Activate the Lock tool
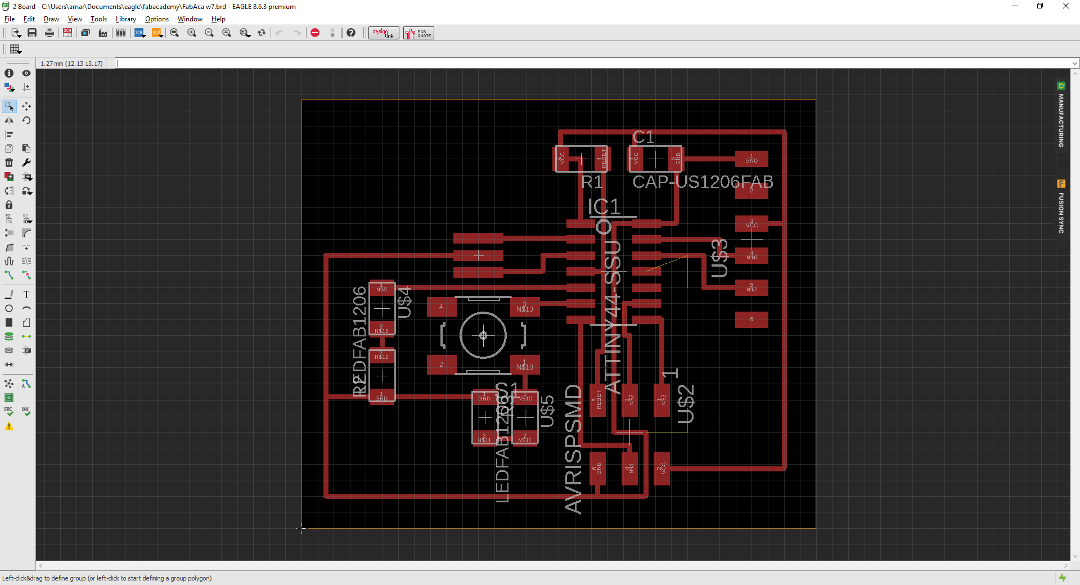Screen dimensions: 1080x585 pyautogui.click(x=9, y=204)
